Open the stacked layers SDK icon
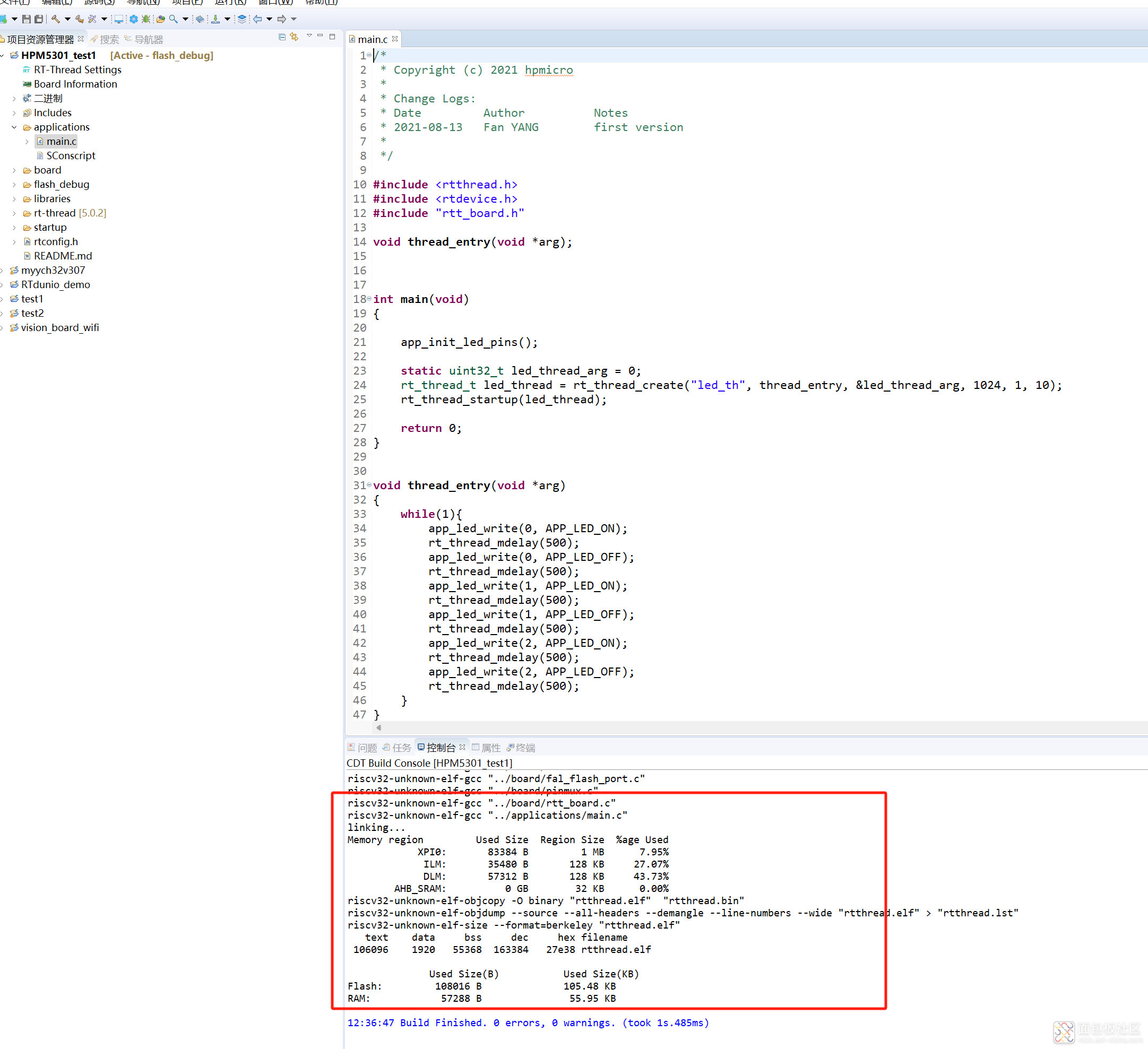 pyautogui.click(x=242, y=19)
